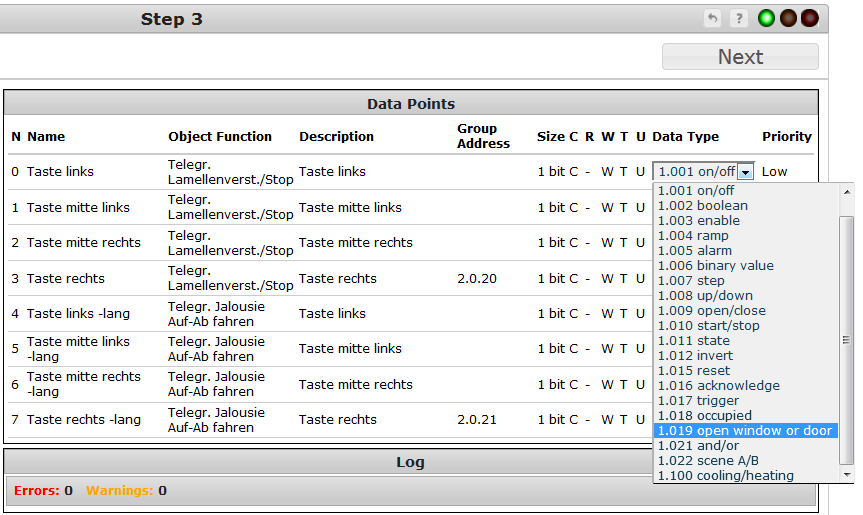Choose '1.008 up/down' from the list
Screen dimensions: 863x515
(x=705, y=296)
